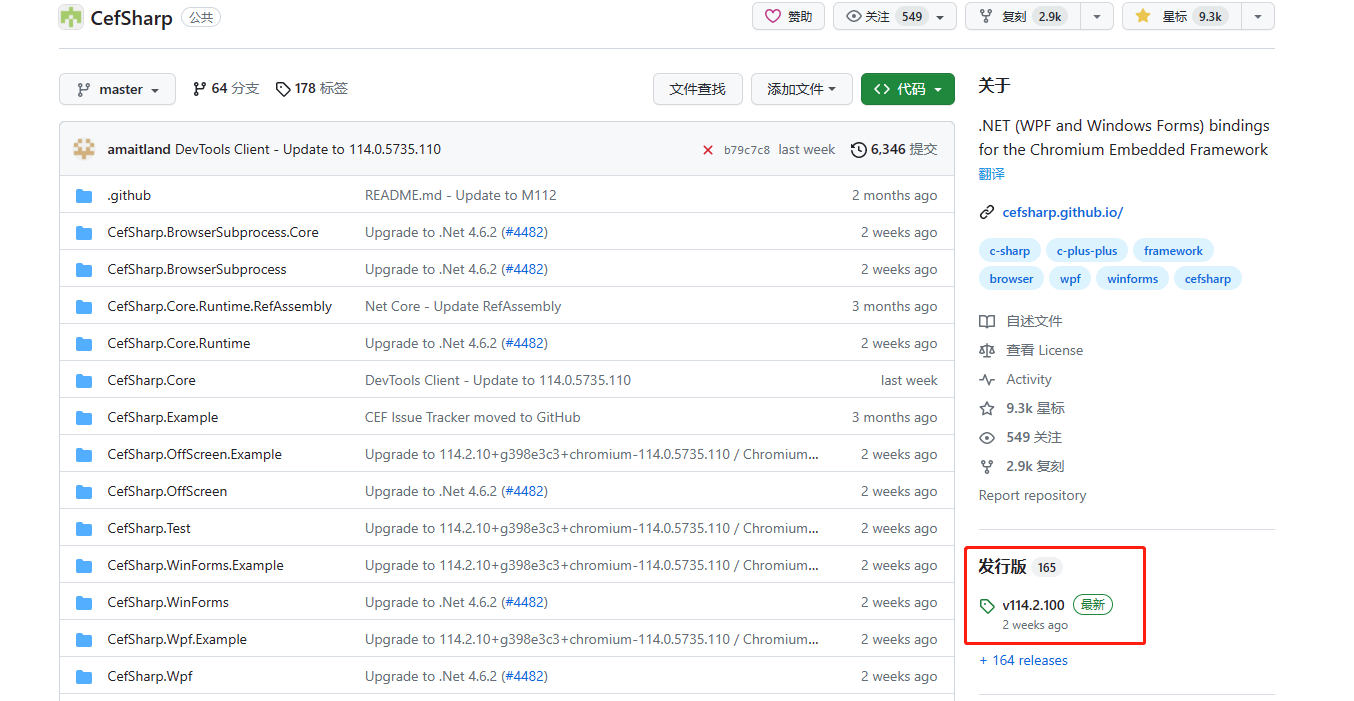Click the star icon beside 9.3k 星标 in sidebar
1354x701 pixels.
click(x=987, y=409)
